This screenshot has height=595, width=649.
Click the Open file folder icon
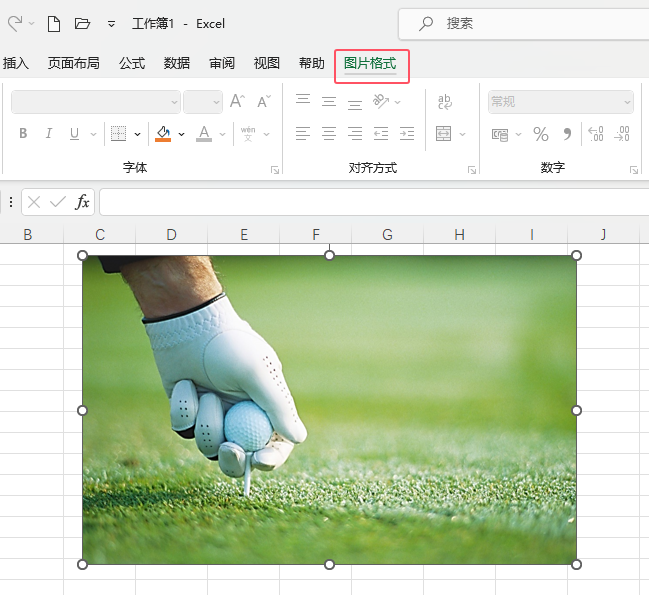82,24
